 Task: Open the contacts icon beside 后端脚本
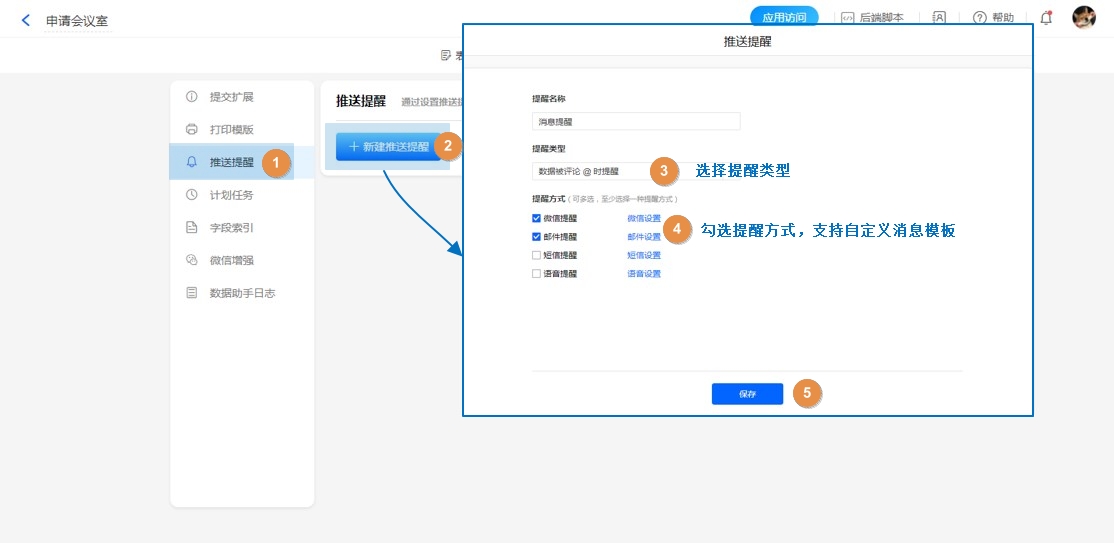939,18
